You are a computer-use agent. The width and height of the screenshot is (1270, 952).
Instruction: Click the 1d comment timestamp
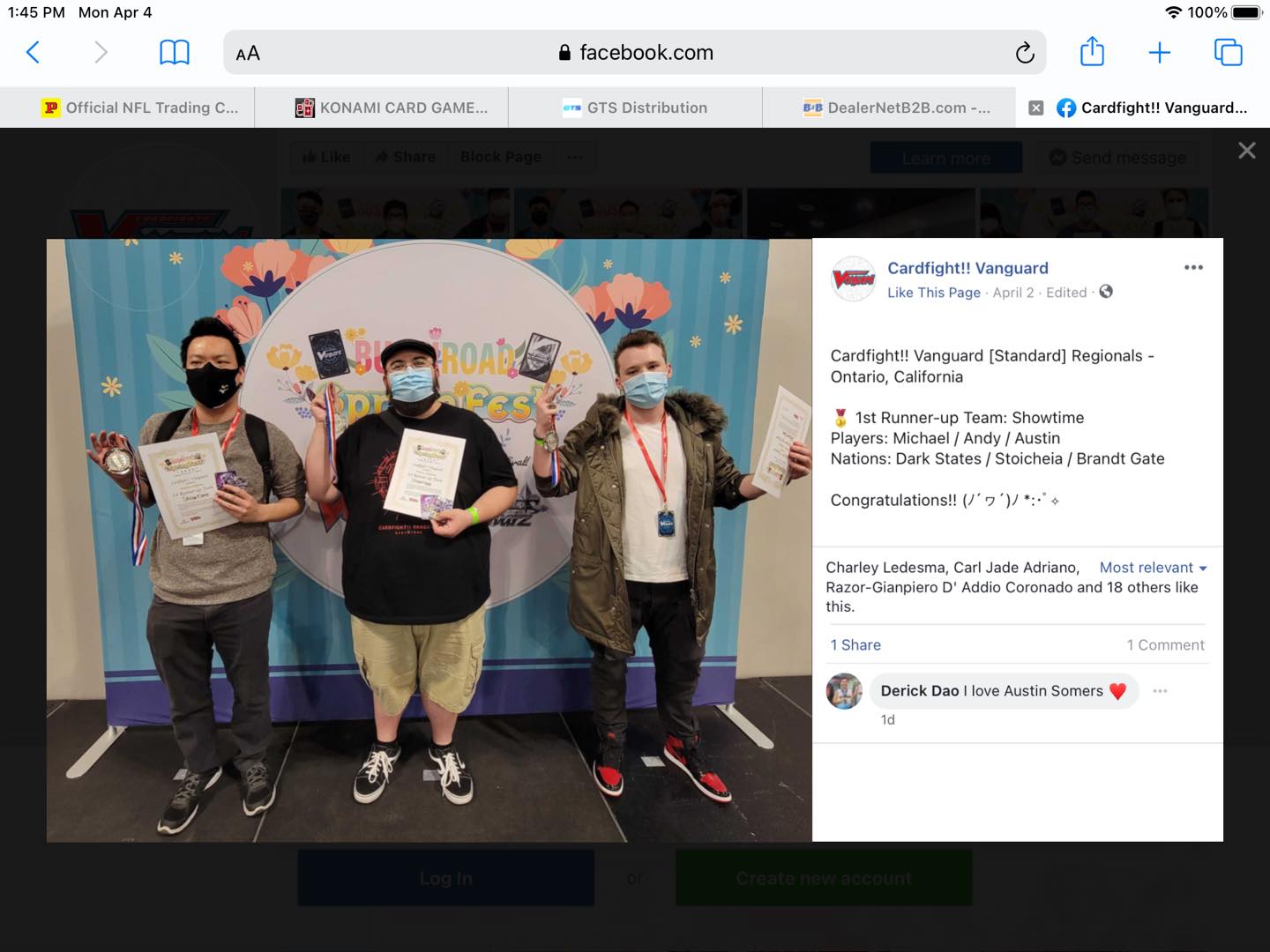pos(887,720)
